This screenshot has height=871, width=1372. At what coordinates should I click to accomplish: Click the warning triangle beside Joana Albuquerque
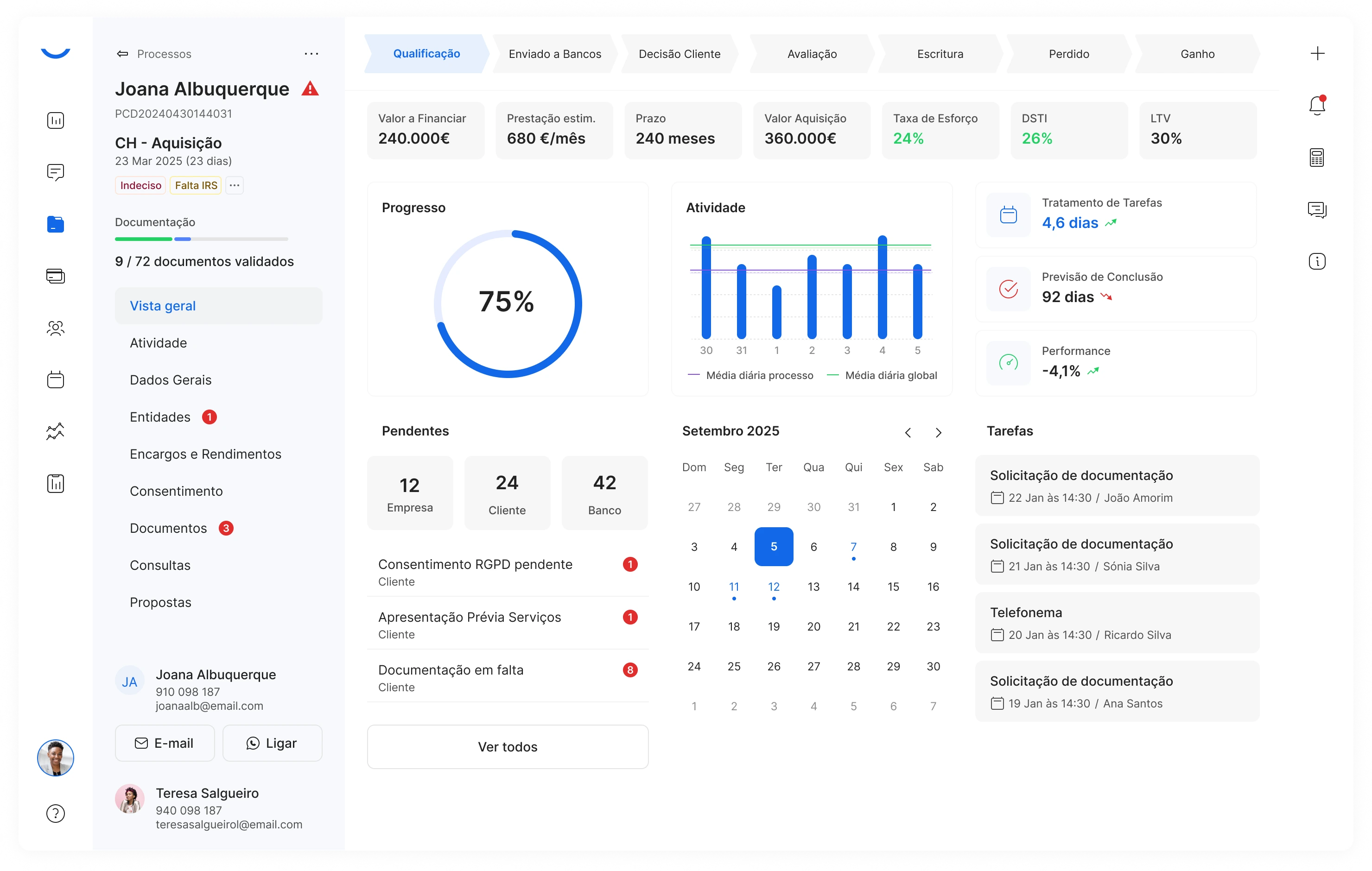click(x=311, y=88)
